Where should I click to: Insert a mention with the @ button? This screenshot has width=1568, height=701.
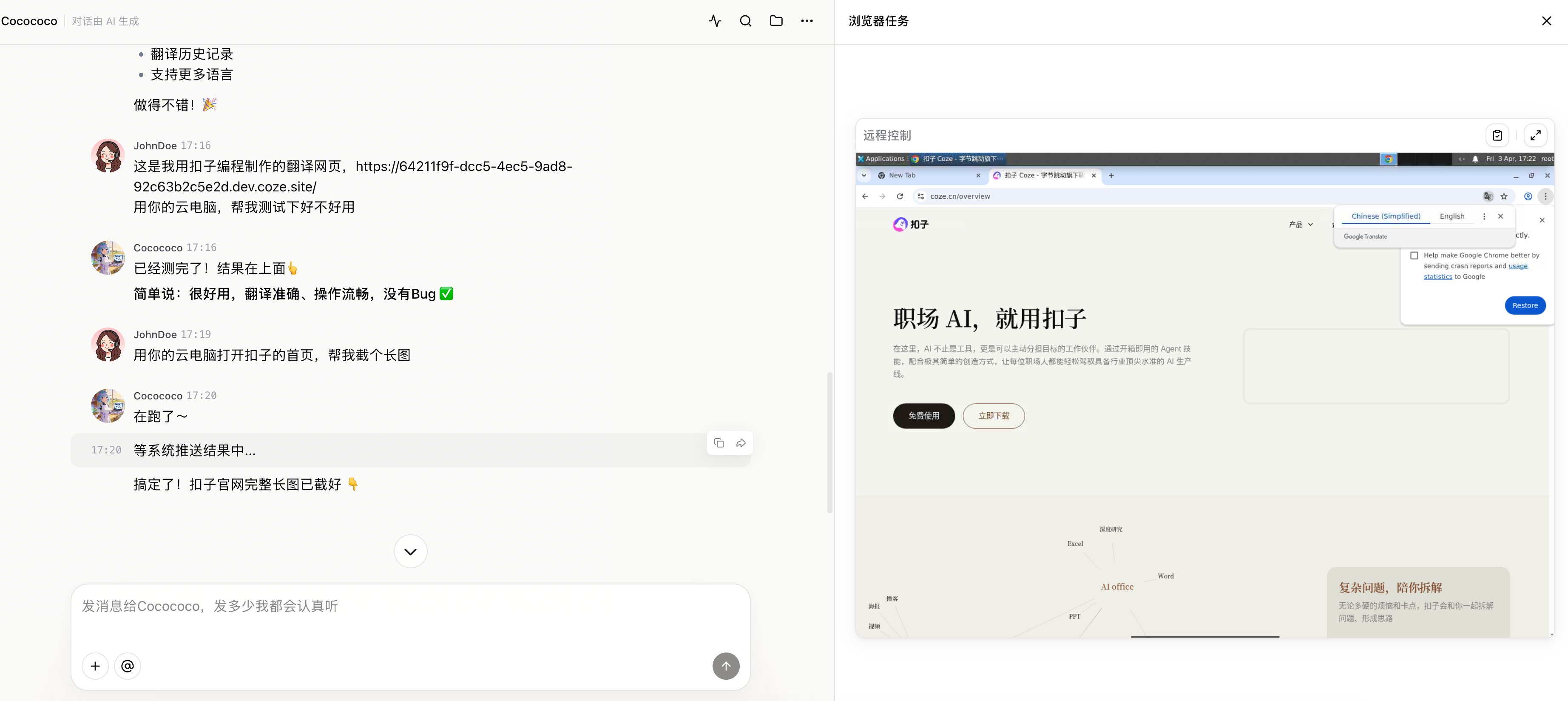pyautogui.click(x=127, y=666)
